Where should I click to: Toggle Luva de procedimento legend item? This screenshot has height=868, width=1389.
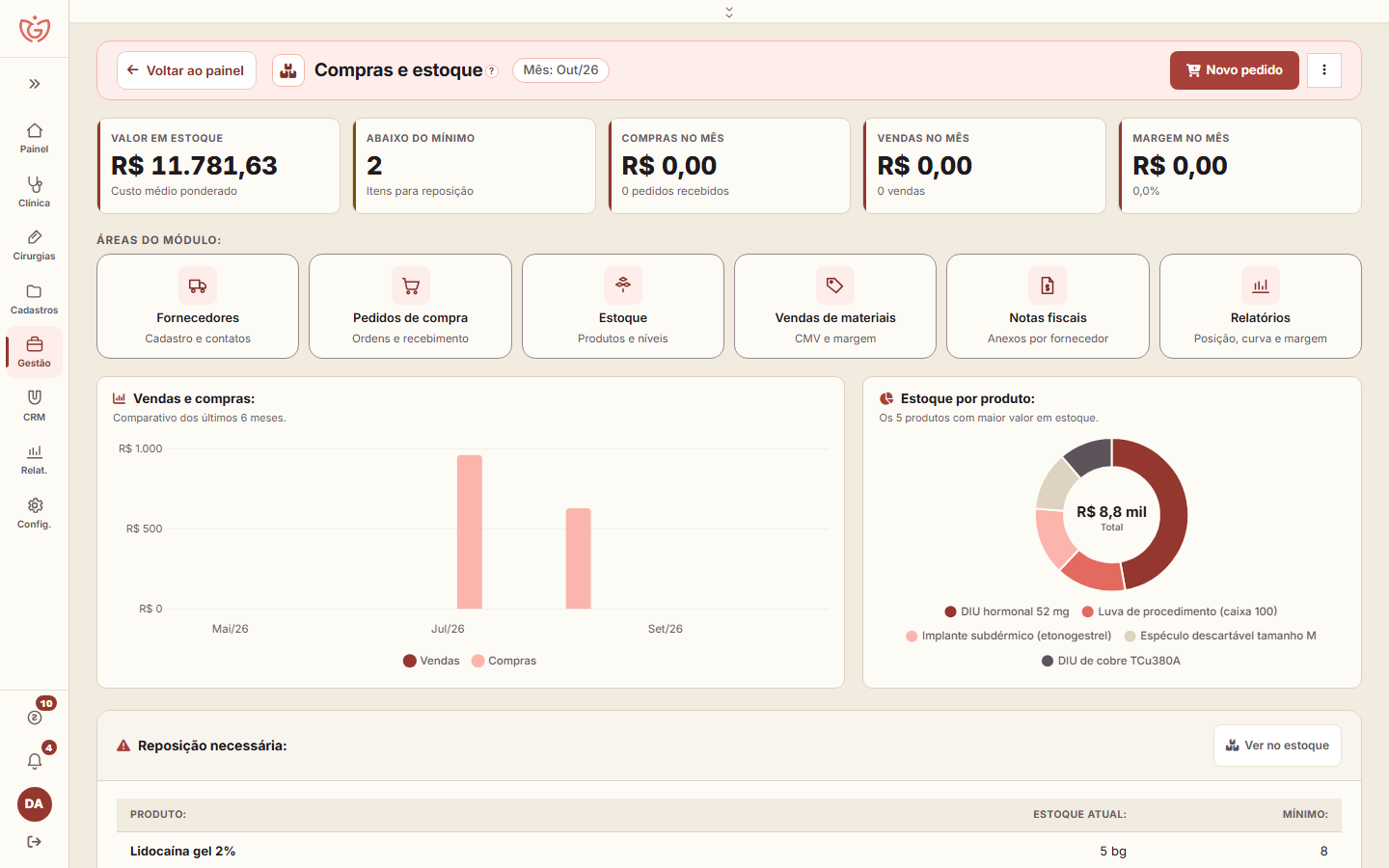1180,611
